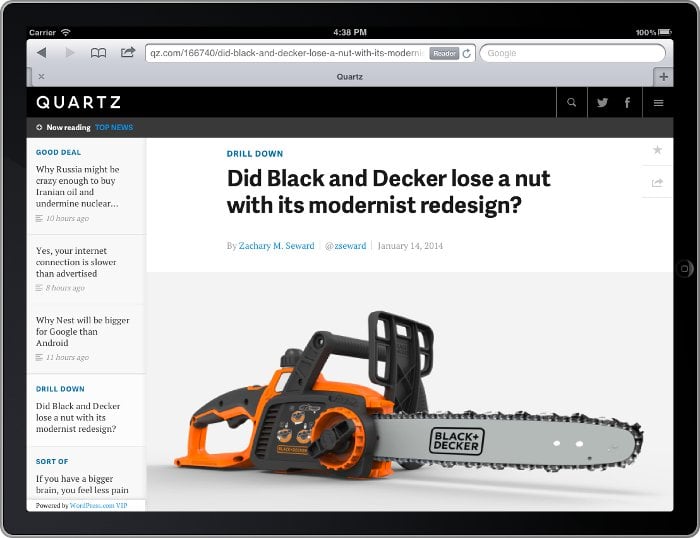Screen dimensions: 700x538
Task: Click the '11 hours ago' timestamp
Action: tap(67, 357)
